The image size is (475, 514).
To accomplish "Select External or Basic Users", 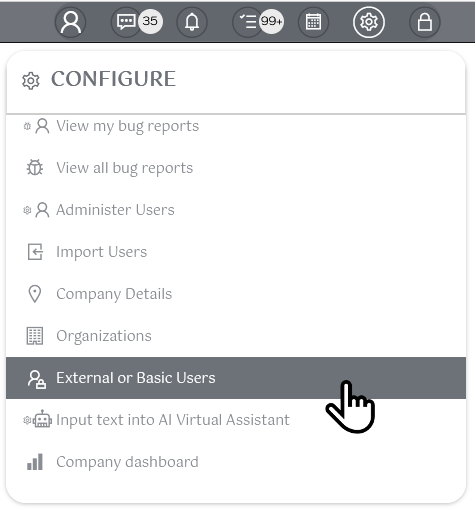I will (236, 378).
